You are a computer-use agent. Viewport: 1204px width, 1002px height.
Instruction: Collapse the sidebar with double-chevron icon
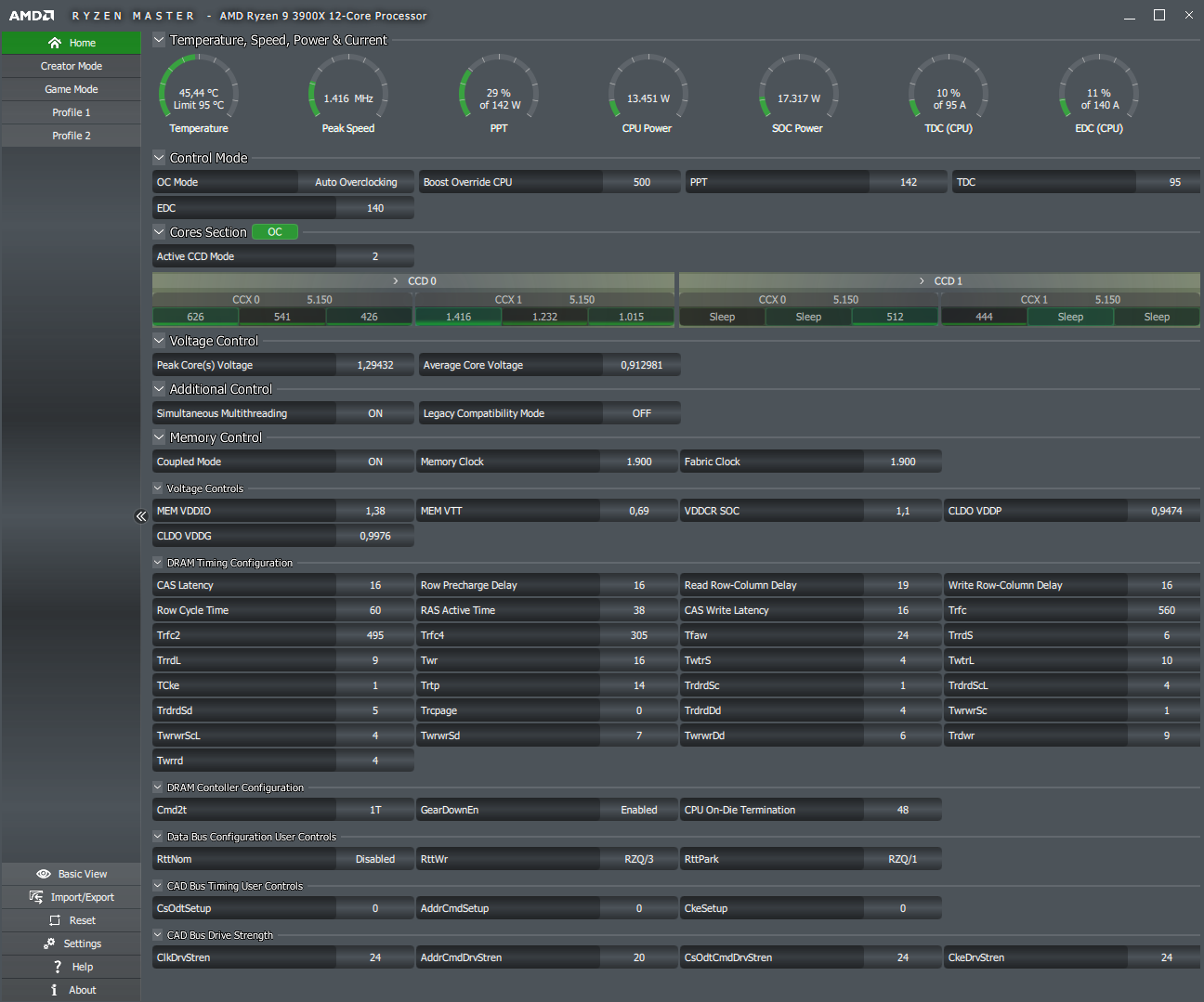pyautogui.click(x=141, y=516)
